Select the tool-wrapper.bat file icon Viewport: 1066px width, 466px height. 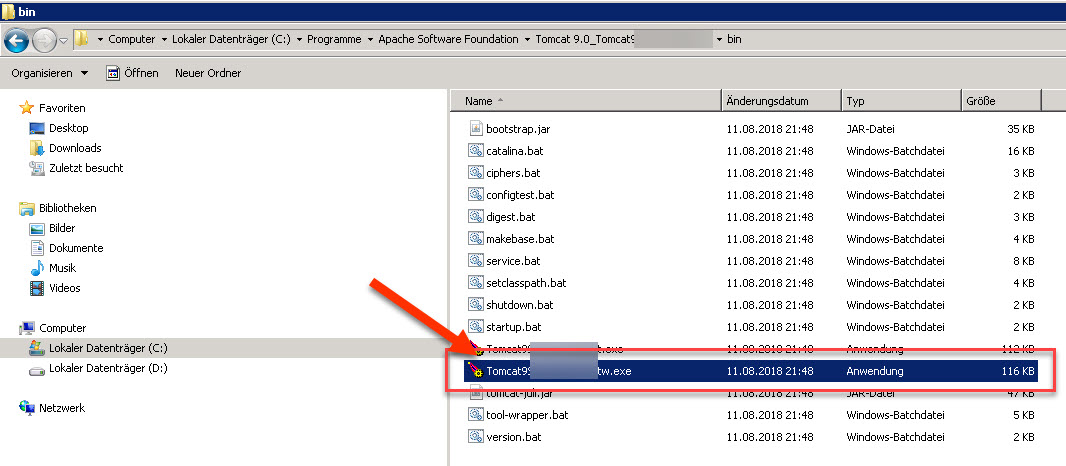tap(475, 414)
